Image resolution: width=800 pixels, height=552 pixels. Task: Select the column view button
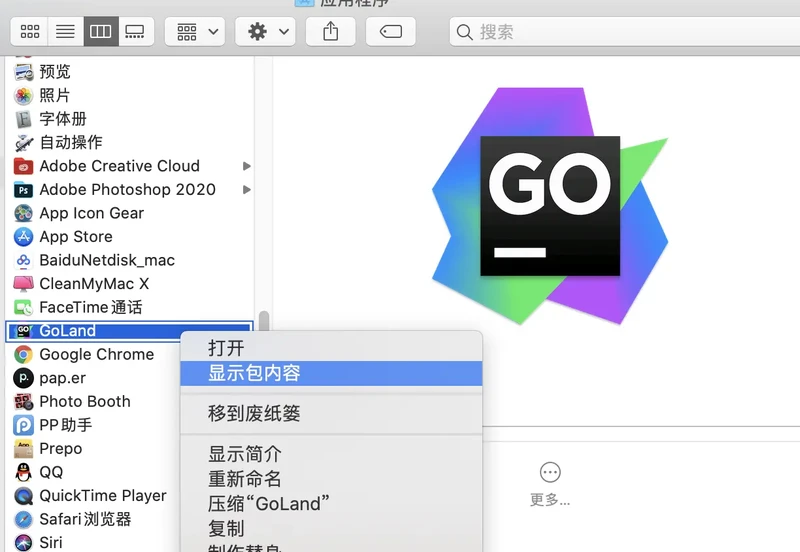pos(100,31)
